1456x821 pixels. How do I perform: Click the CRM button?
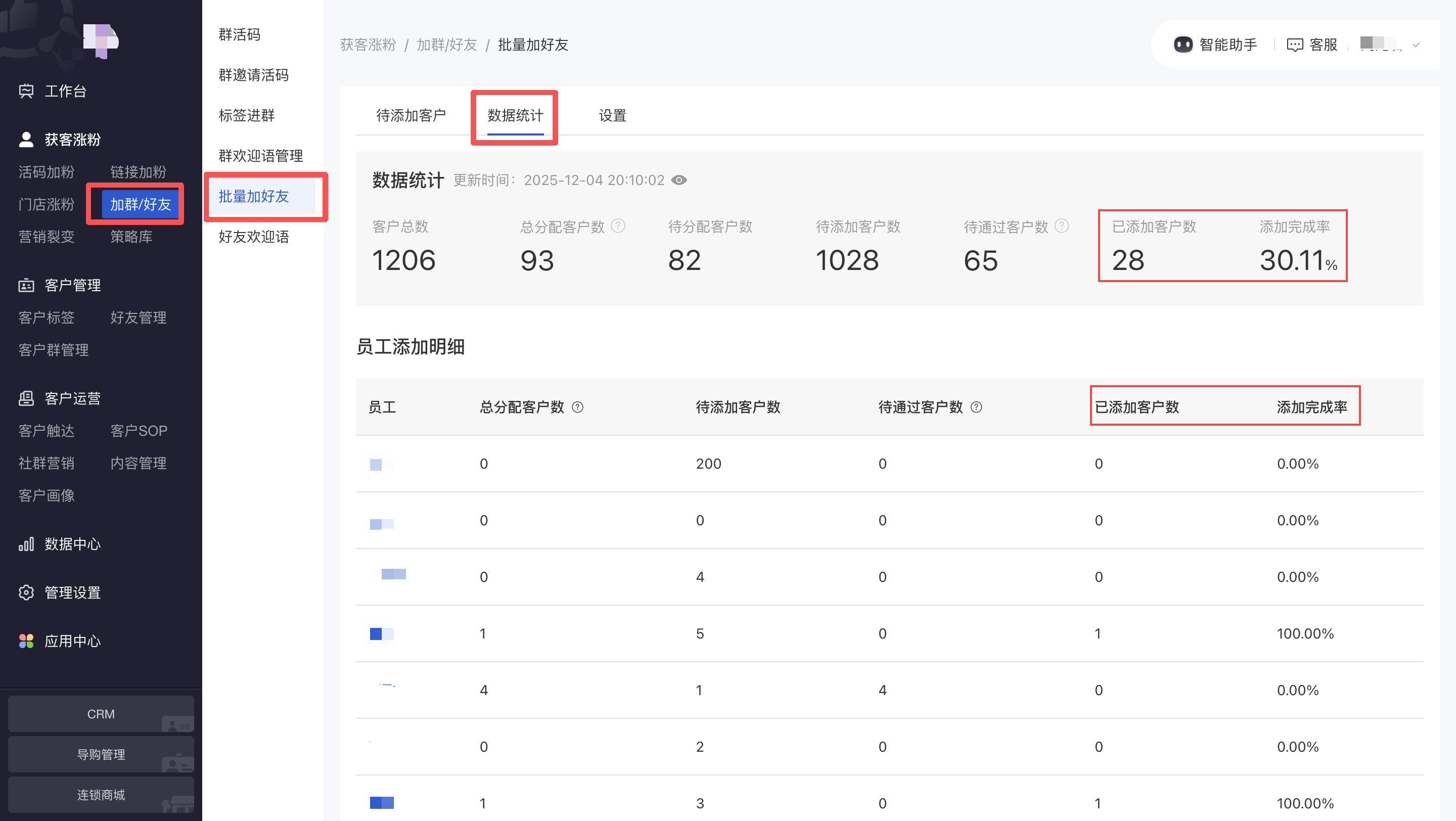[x=101, y=714]
